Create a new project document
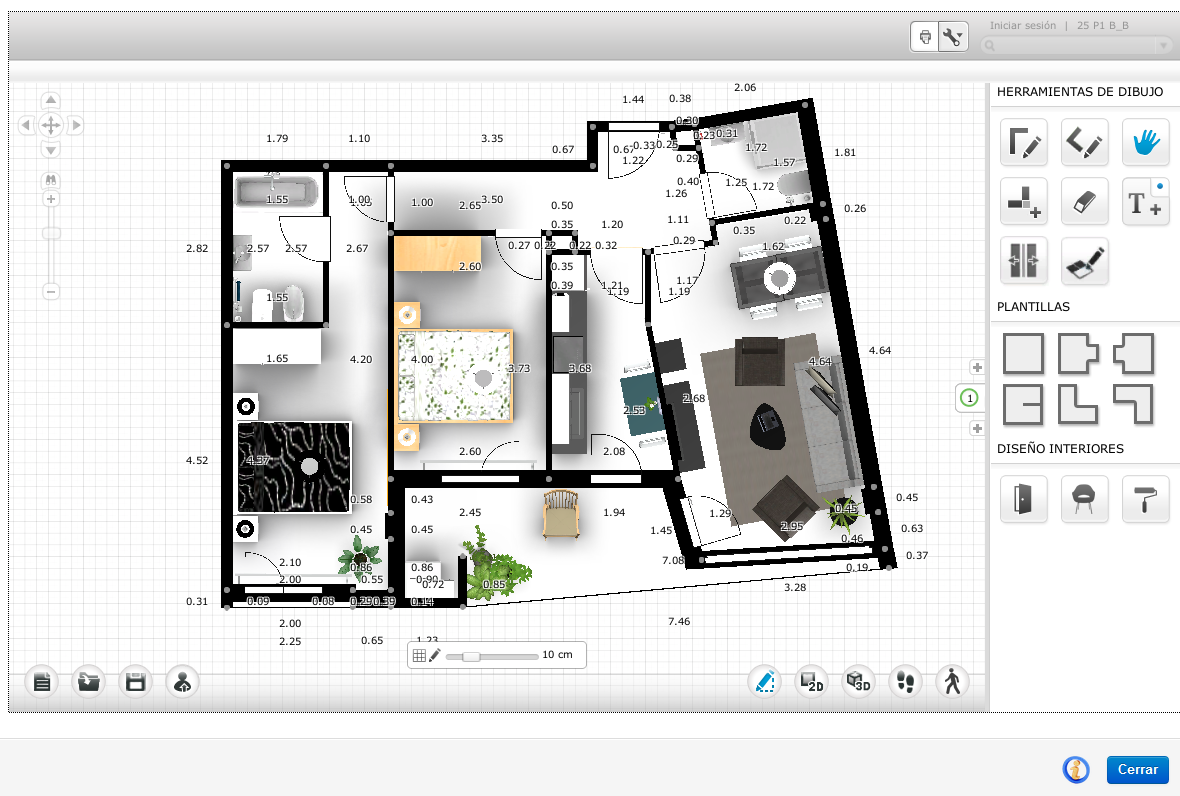 coord(42,682)
